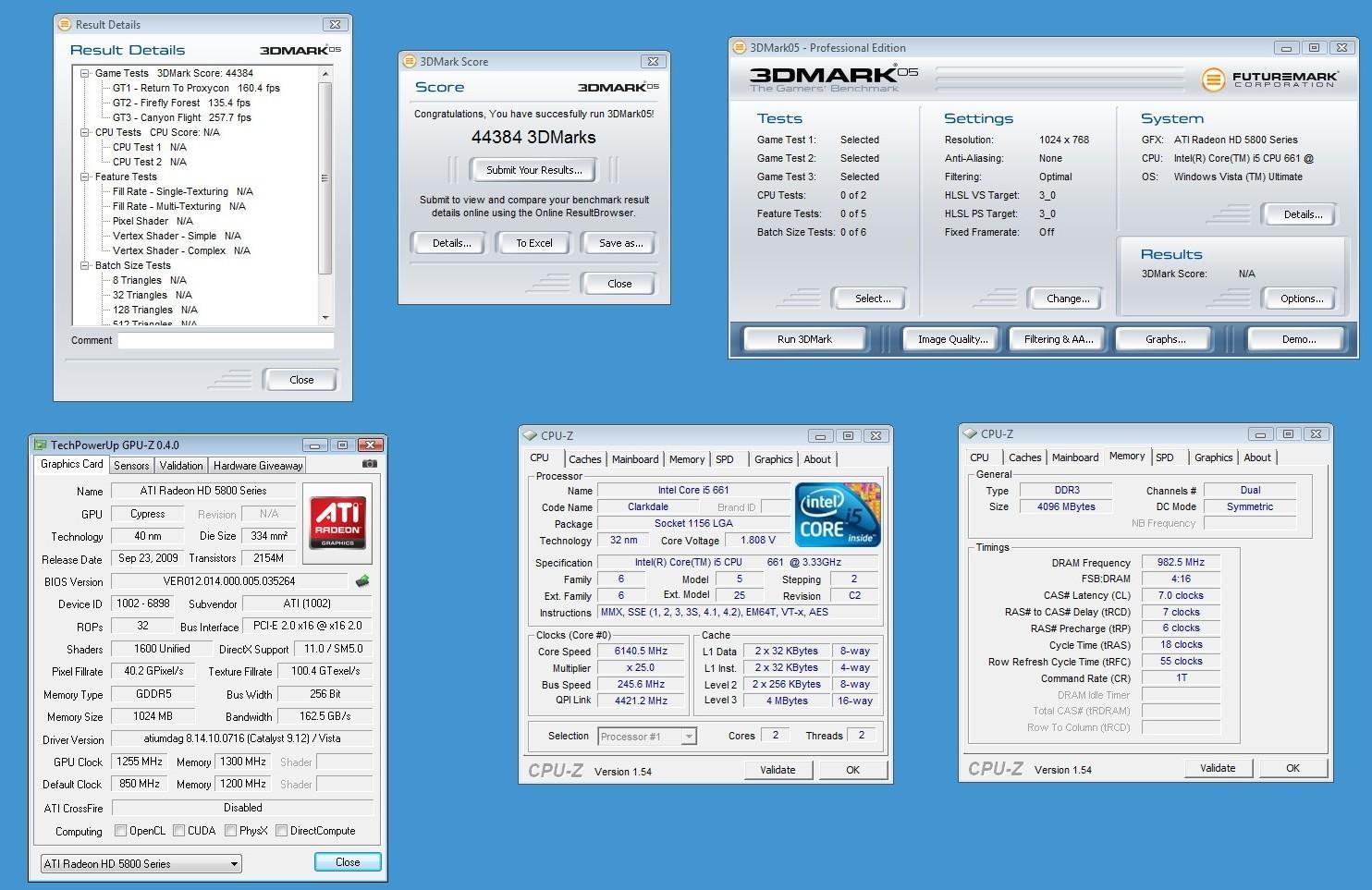Click Close in Result Details window
The image size is (1372, 890).
click(301, 380)
